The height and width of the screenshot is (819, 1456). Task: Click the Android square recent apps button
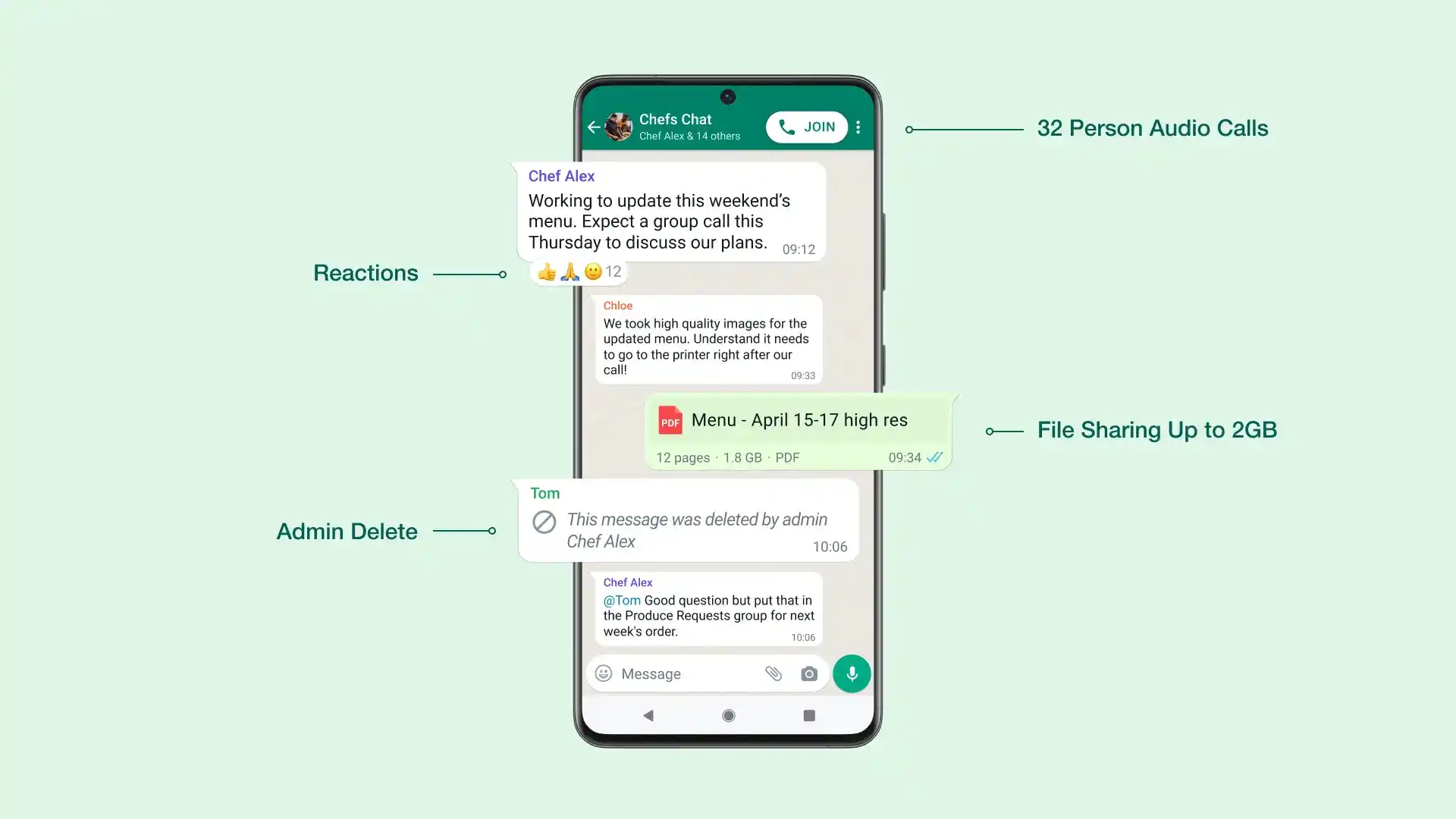click(808, 715)
